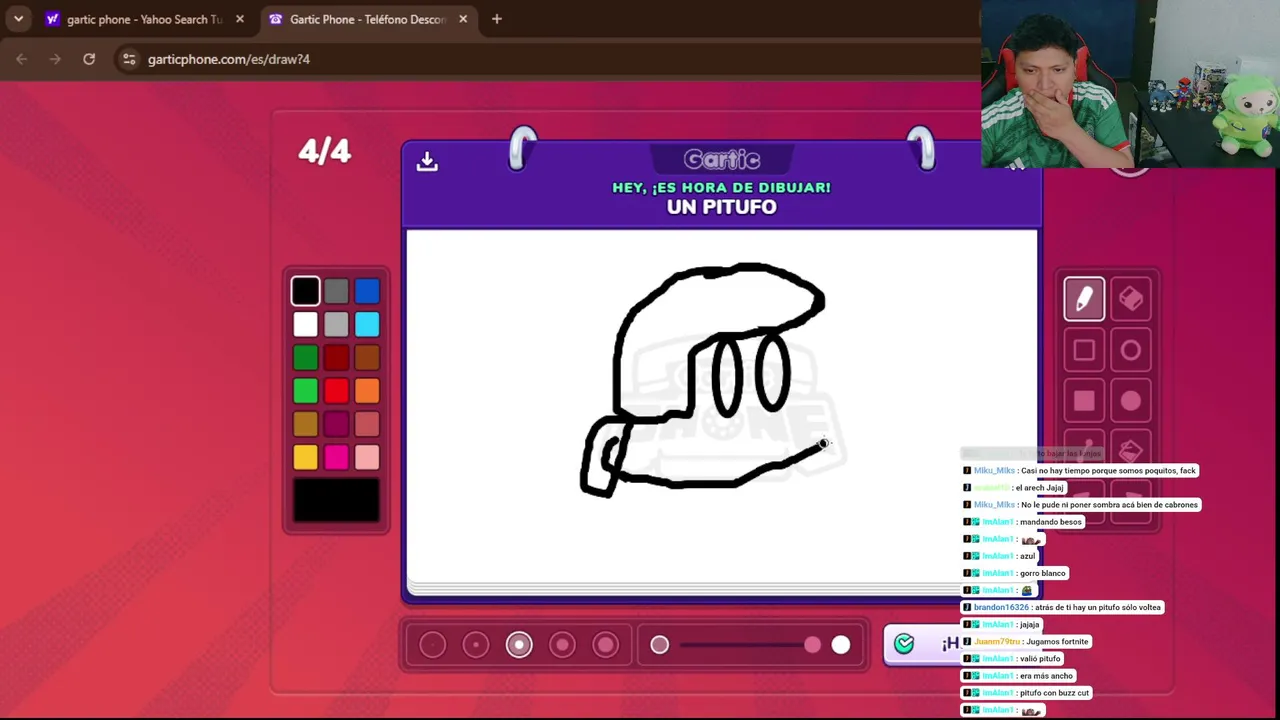This screenshot has width=1280, height=720.
Task: Pick the blue color swatch
Action: click(367, 291)
